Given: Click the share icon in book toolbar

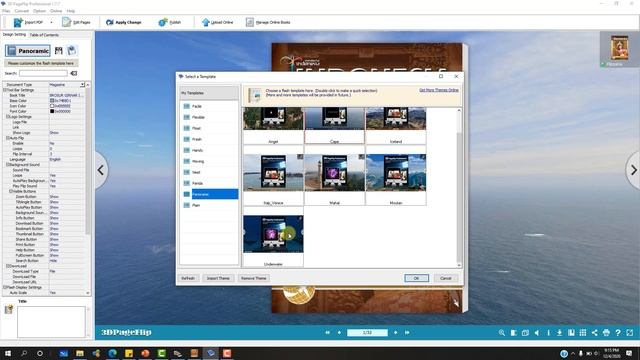Looking at the screenshot, I should coord(594,333).
